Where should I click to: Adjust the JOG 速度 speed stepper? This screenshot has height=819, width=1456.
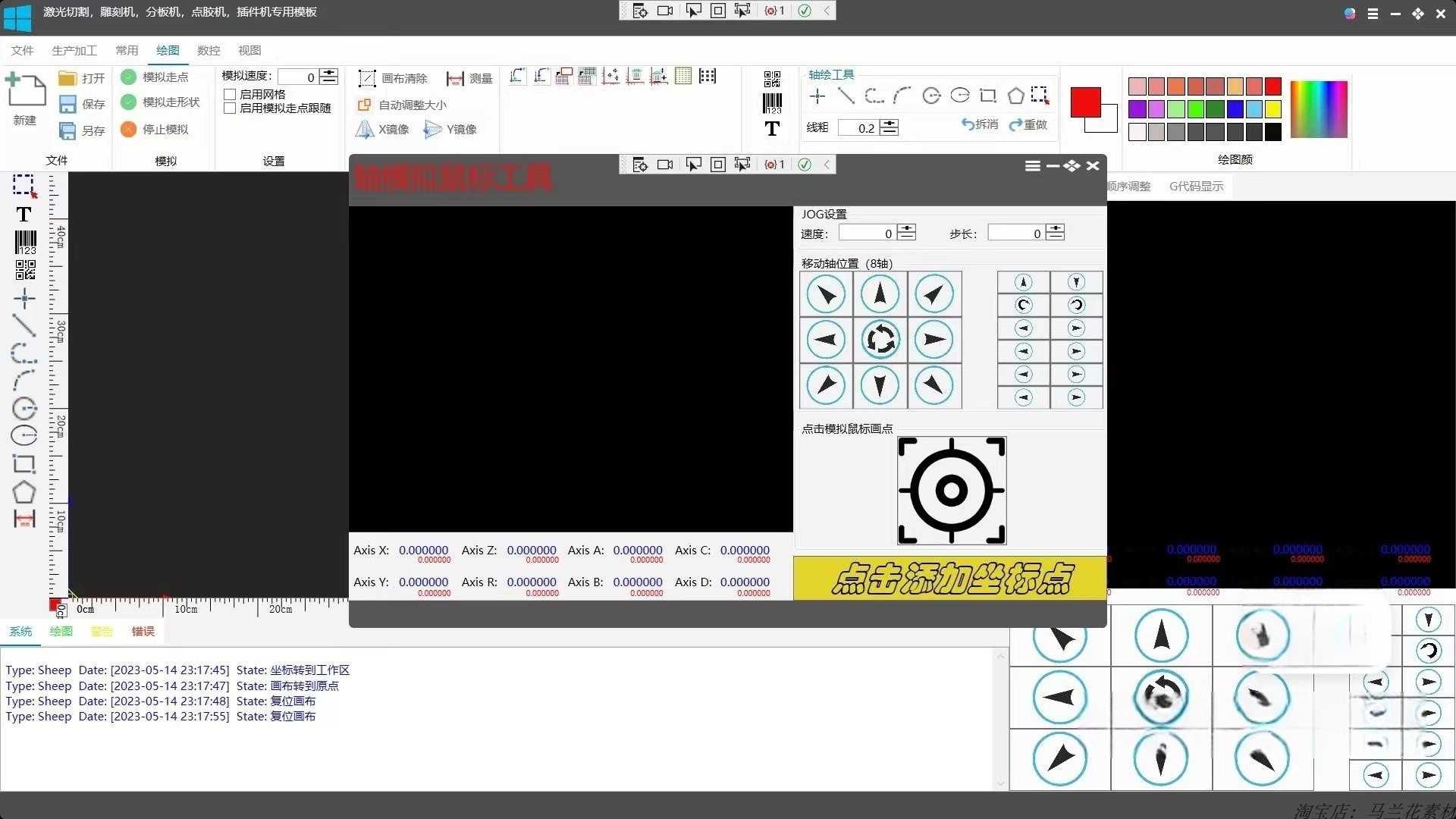(906, 233)
